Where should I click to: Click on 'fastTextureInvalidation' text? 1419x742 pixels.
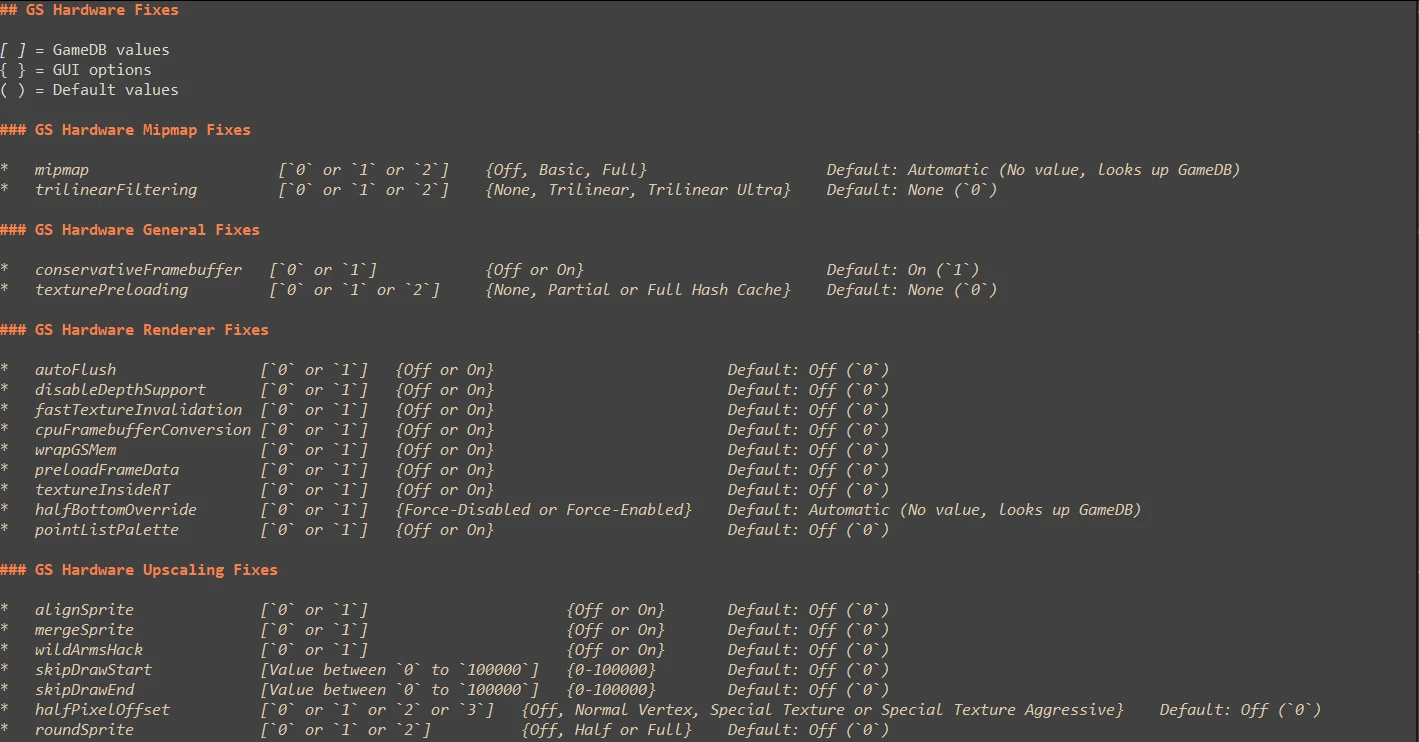[x=138, y=410]
